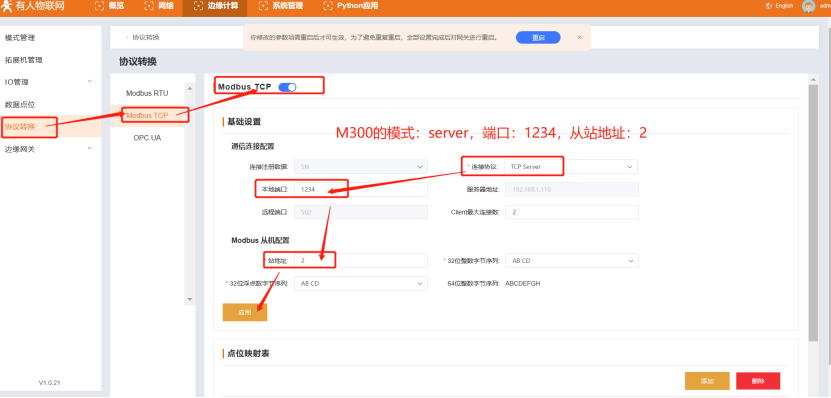Image resolution: width=831 pixels, height=398 pixels.
Task: Click the V1.0.21 version text
Action: pyautogui.click(x=50, y=383)
